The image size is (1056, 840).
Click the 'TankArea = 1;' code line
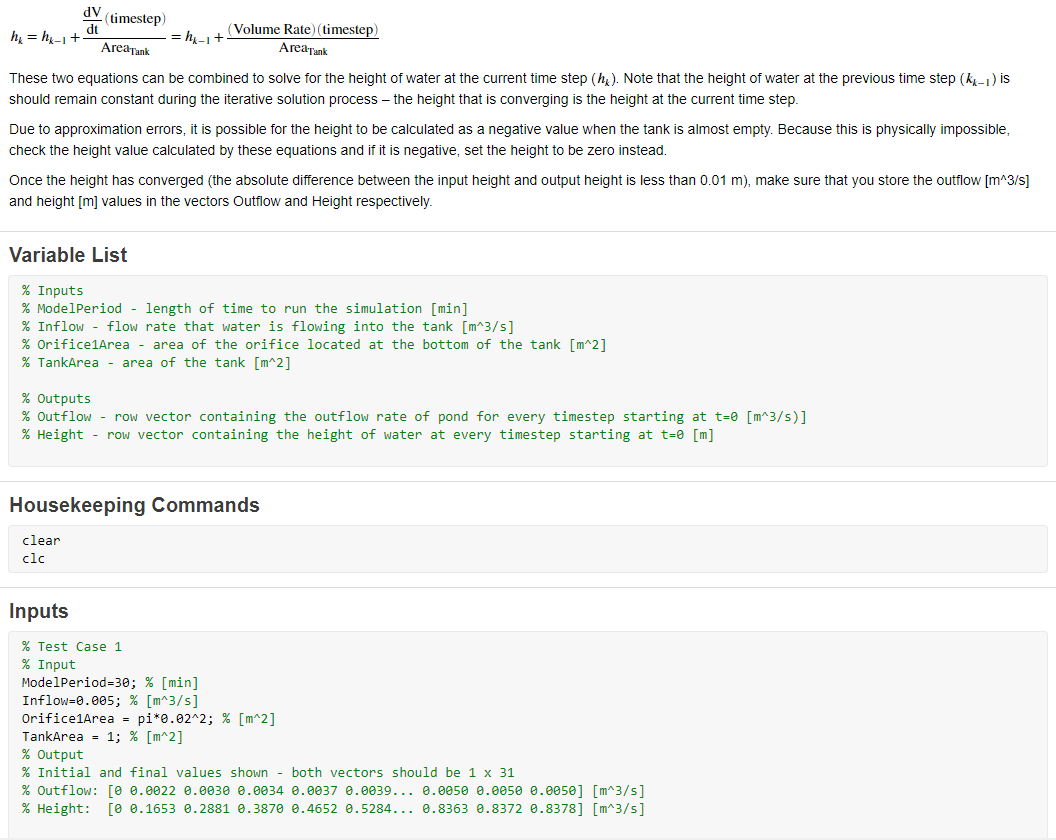(x=102, y=737)
